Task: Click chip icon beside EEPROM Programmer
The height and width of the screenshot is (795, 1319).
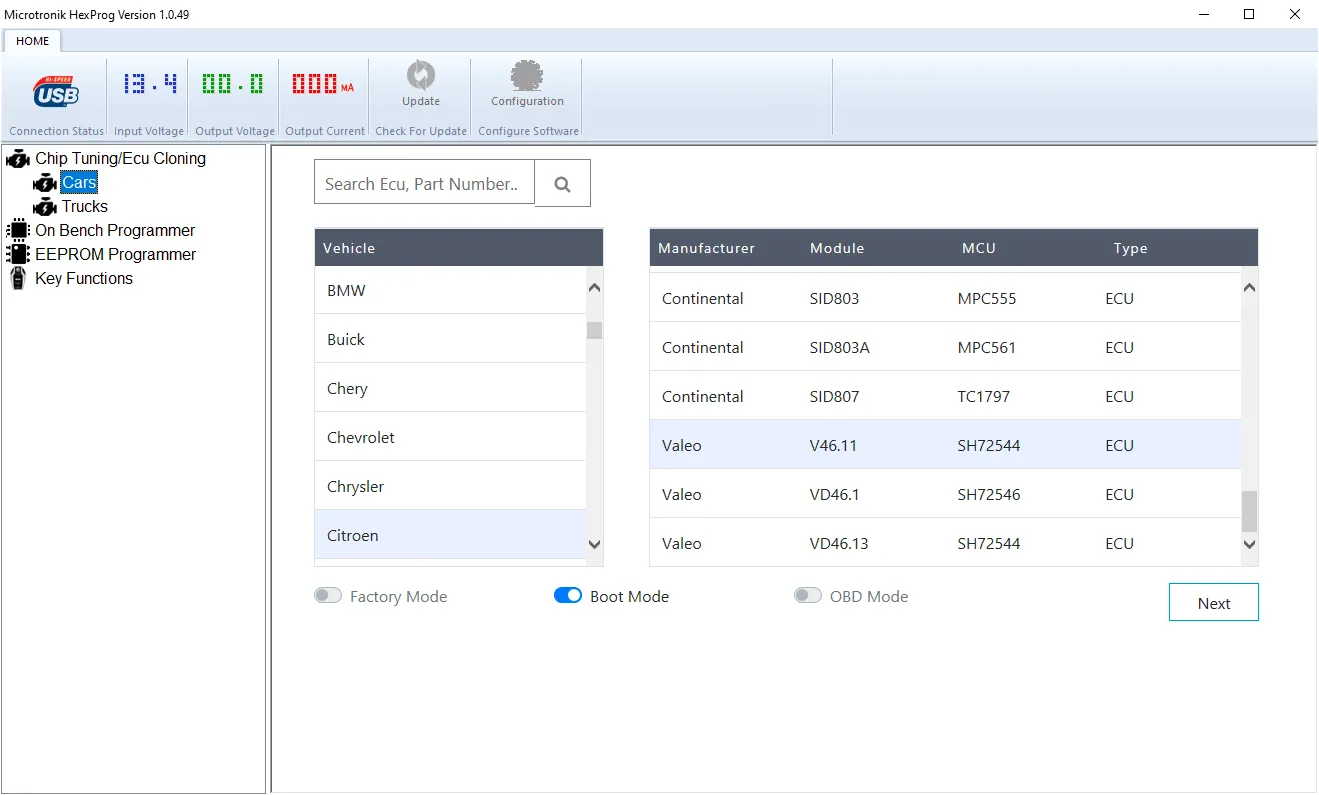Action: 18,254
